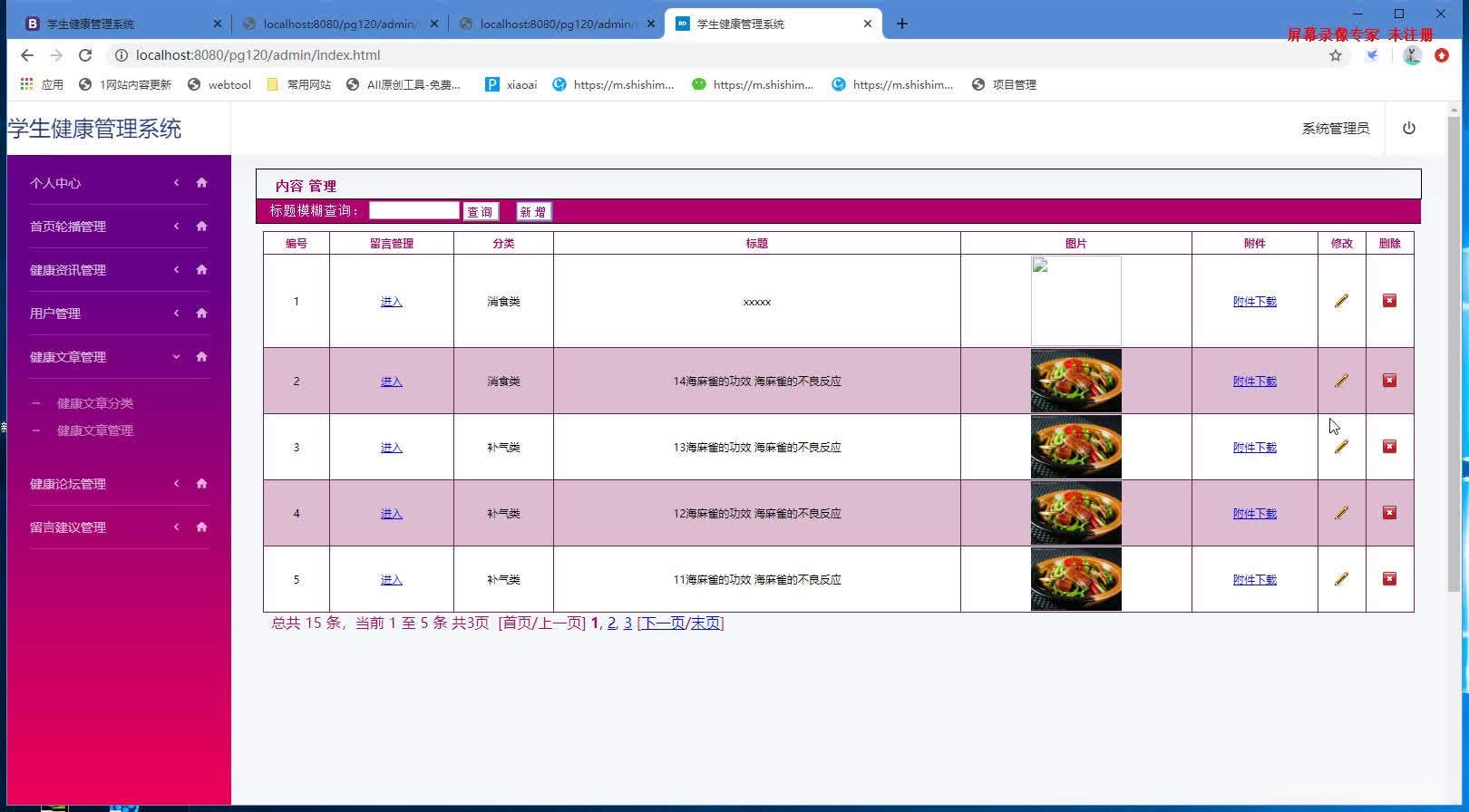Expand 用户管理 menu chevron
The height and width of the screenshot is (812, 1469).
tap(176, 313)
